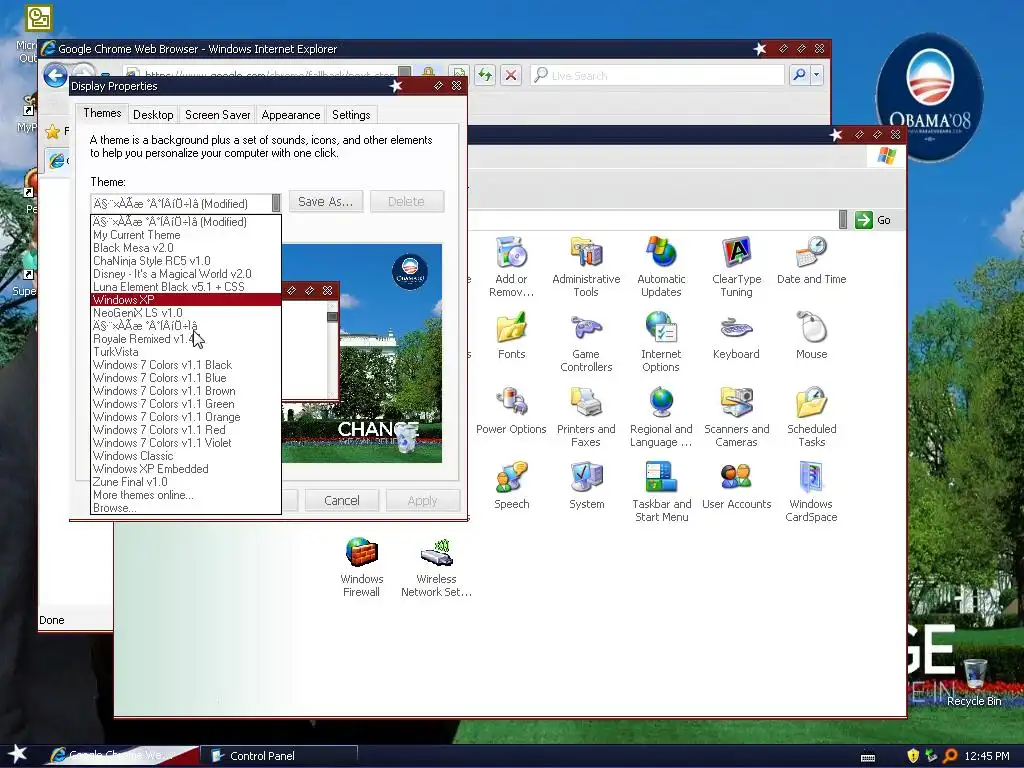Viewport: 1024px width, 768px height.
Task: Click the Internet Explorer Back arrow
Action: click(56, 76)
